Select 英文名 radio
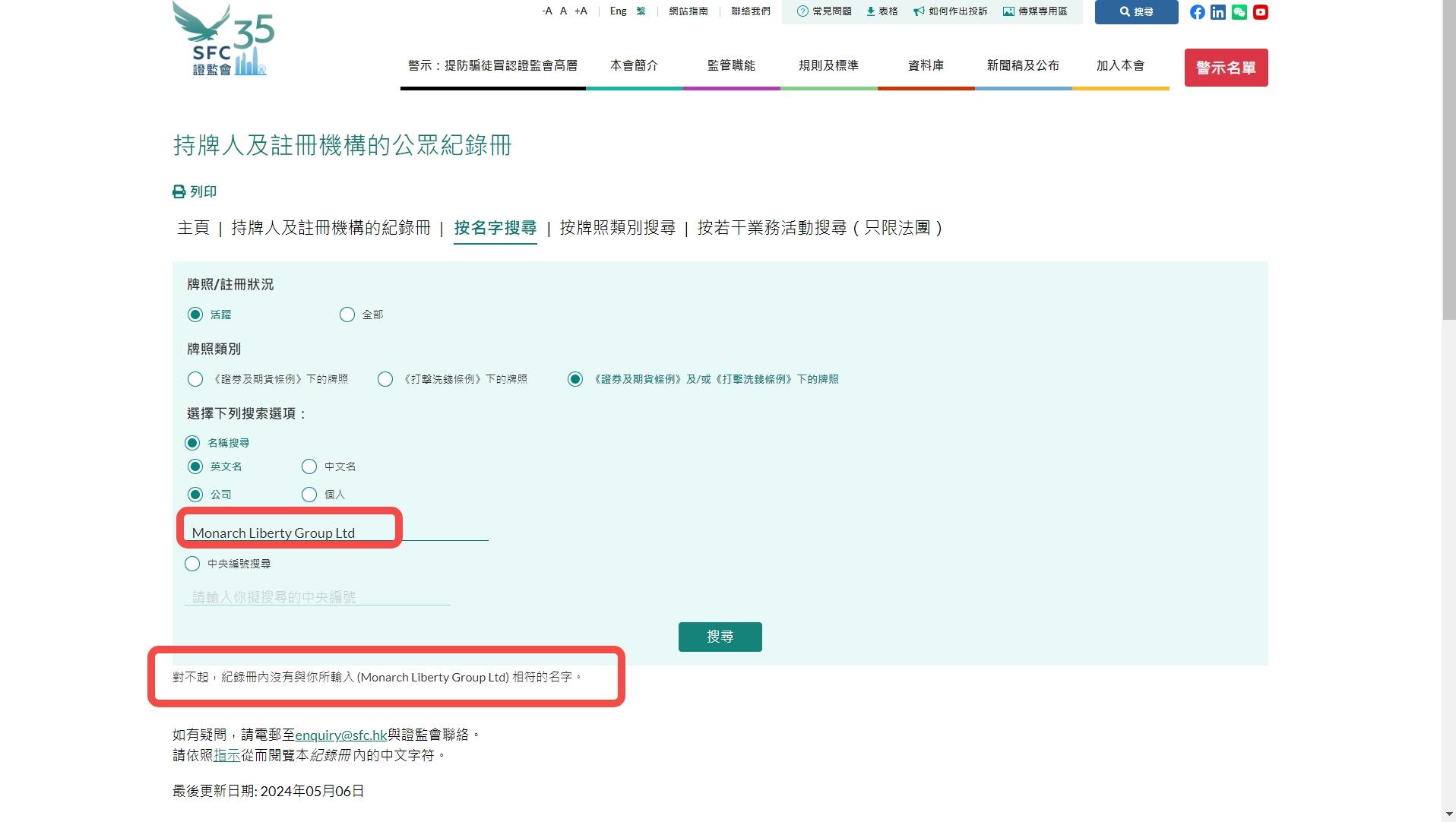The height and width of the screenshot is (822, 1456). point(195,466)
